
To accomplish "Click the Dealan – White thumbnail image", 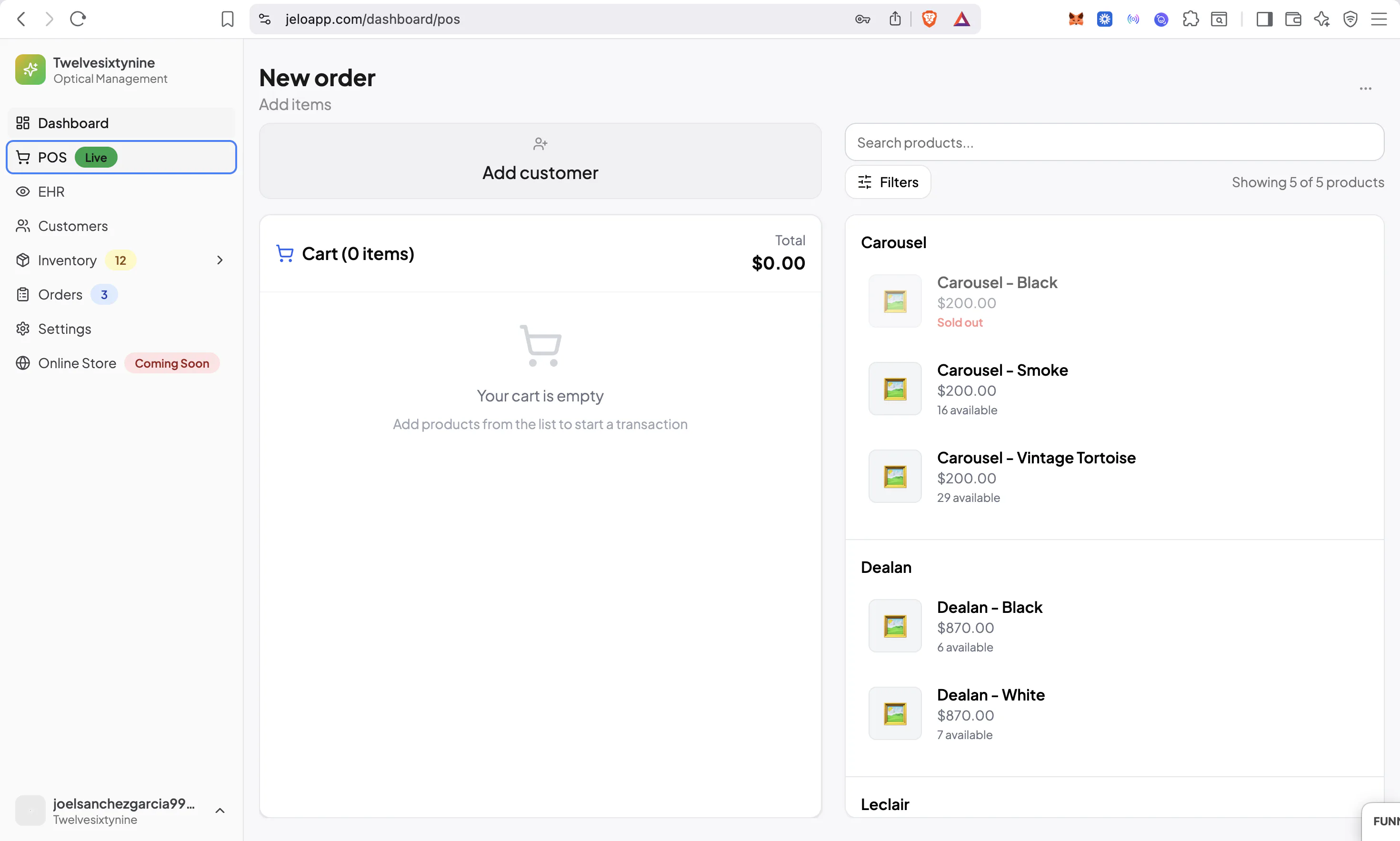I will click(x=895, y=713).
